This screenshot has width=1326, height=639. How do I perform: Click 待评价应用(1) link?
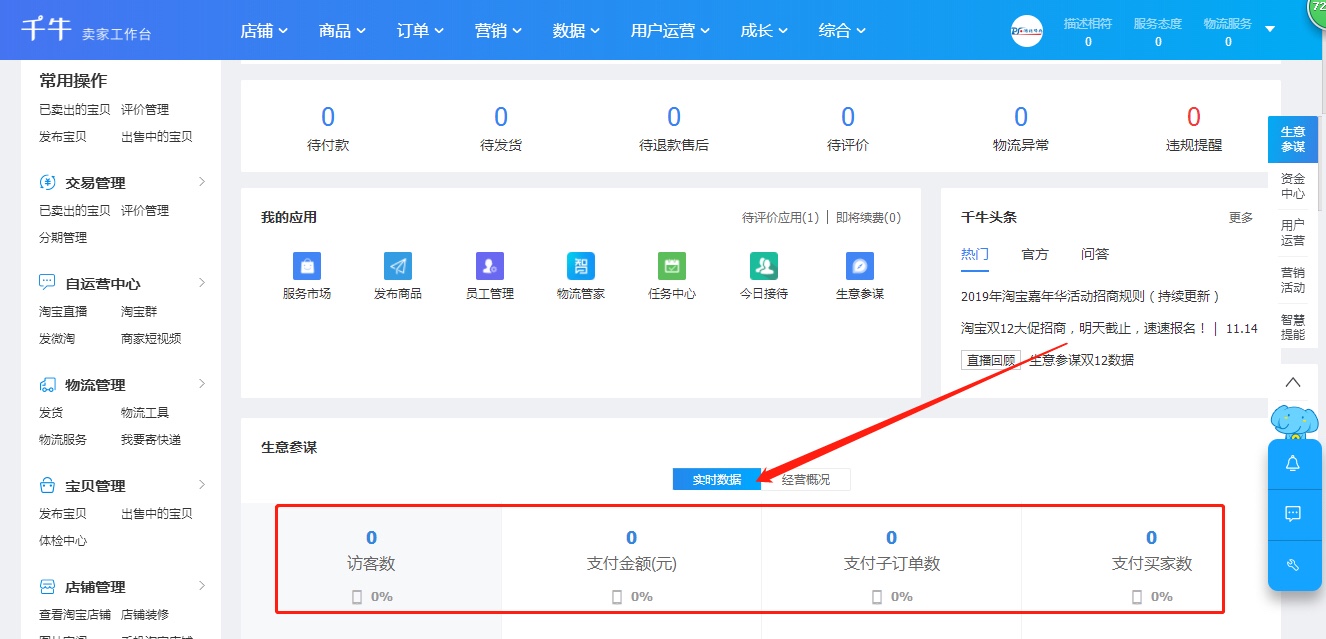coord(780,217)
